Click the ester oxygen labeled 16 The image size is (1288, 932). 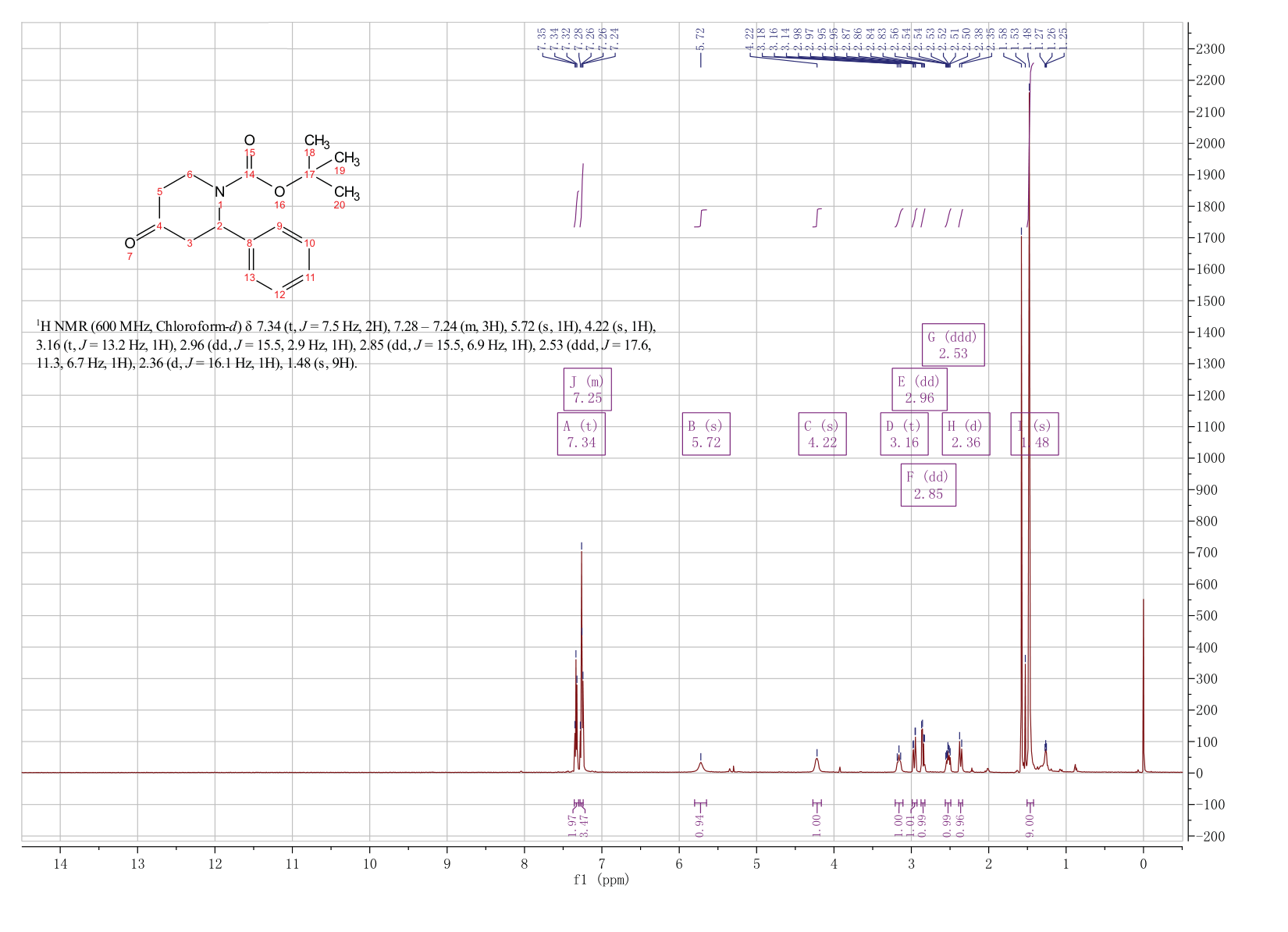pyautogui.click(x=279, y=192)
